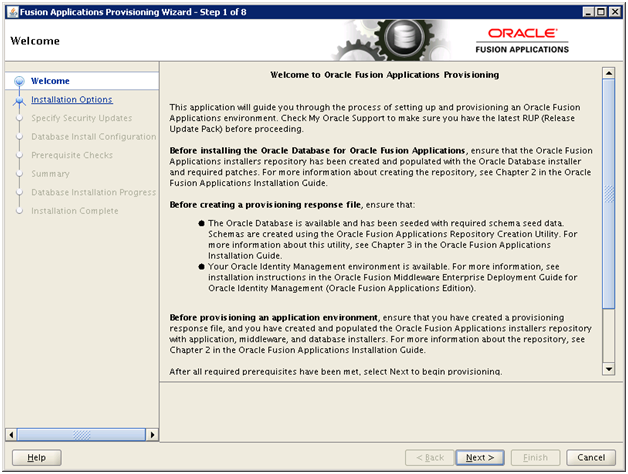Click the Installation Options step marker icon

click(x=19, y=100)
